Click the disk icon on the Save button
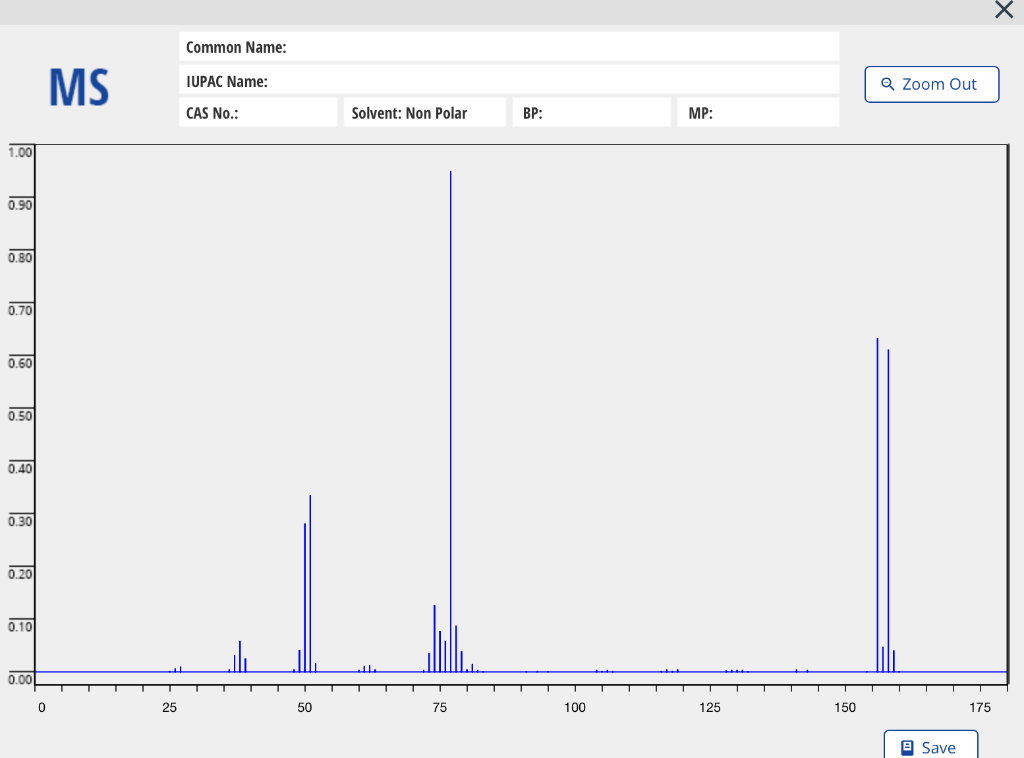The width and height of the screenshot is (1024, 758). pos(905,747)
